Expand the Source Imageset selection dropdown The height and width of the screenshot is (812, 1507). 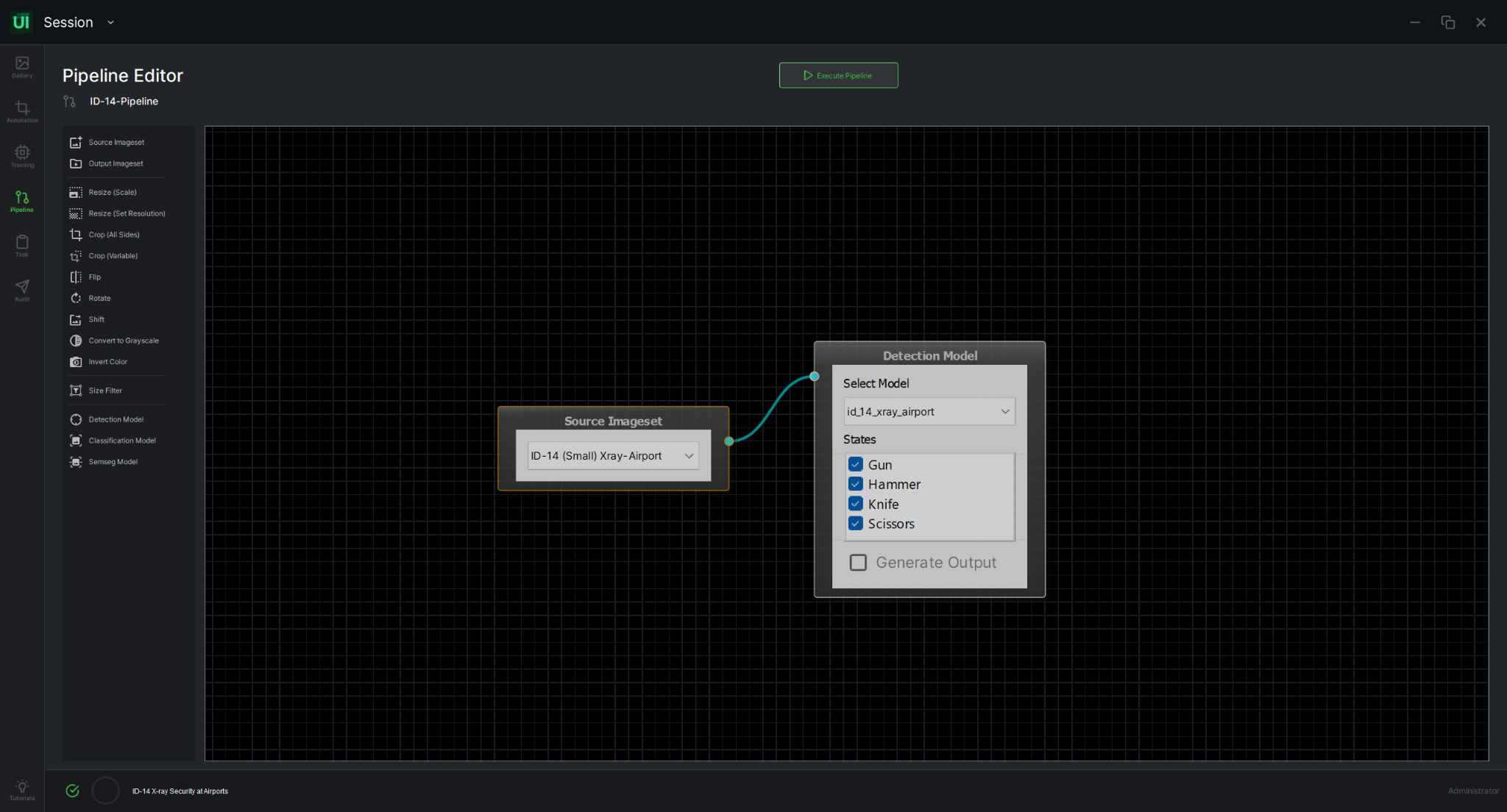pos(613,456)
